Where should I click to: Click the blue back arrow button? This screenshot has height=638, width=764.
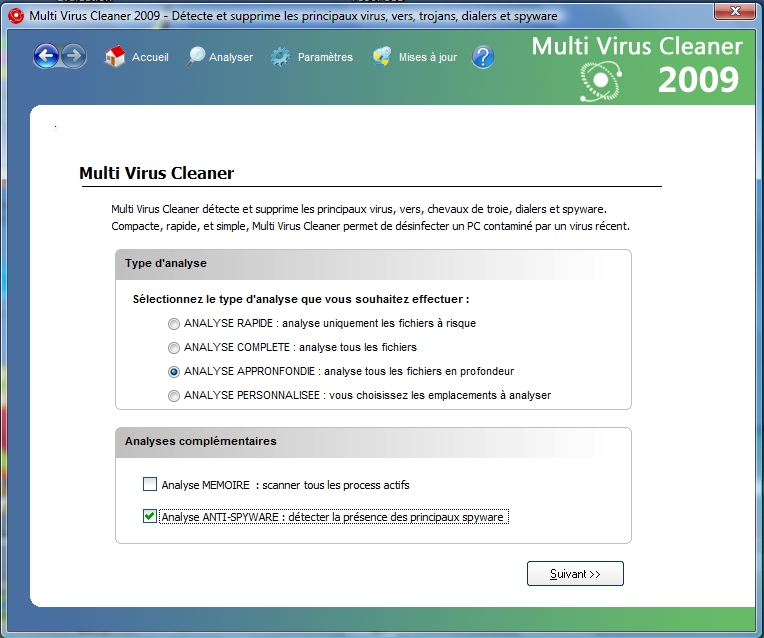point(46,56)
